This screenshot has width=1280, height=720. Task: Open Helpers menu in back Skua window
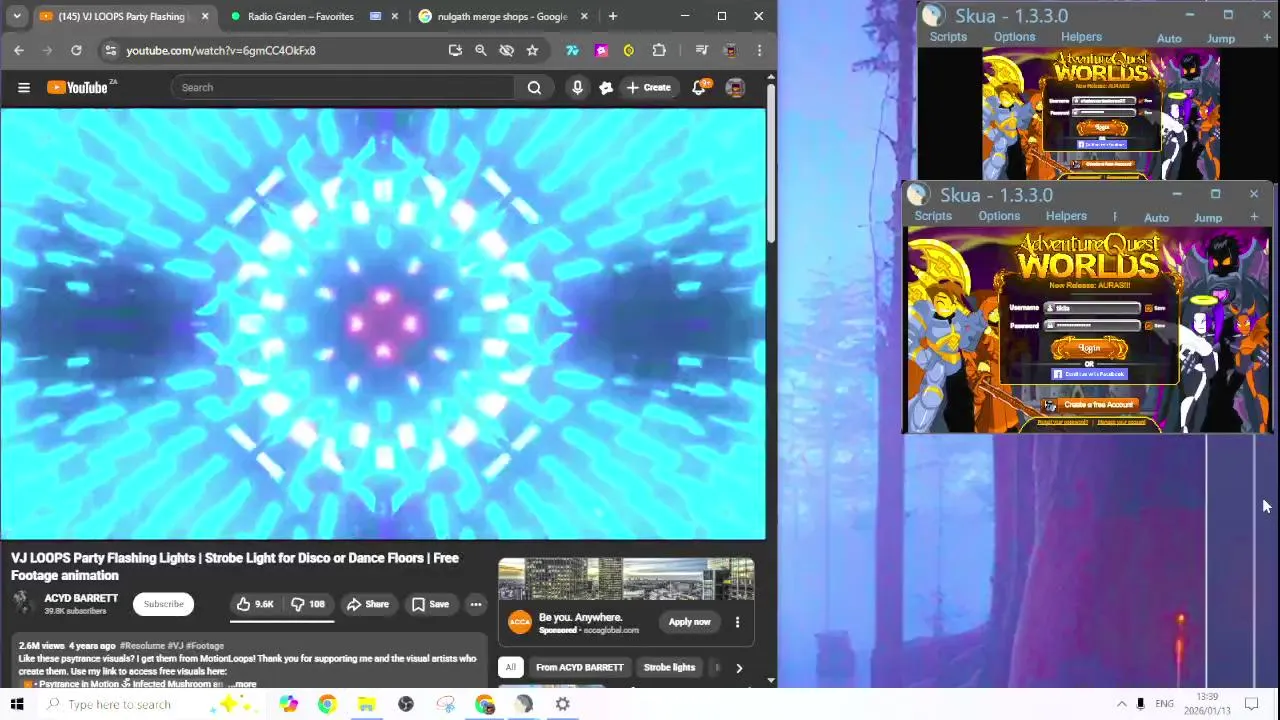[1081, 37]
